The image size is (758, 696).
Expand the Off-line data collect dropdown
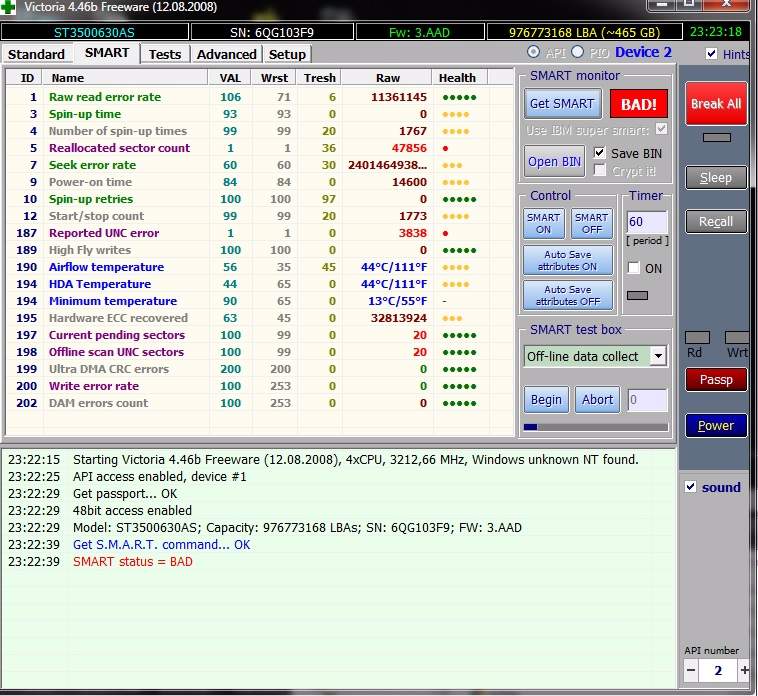[657, 356]
